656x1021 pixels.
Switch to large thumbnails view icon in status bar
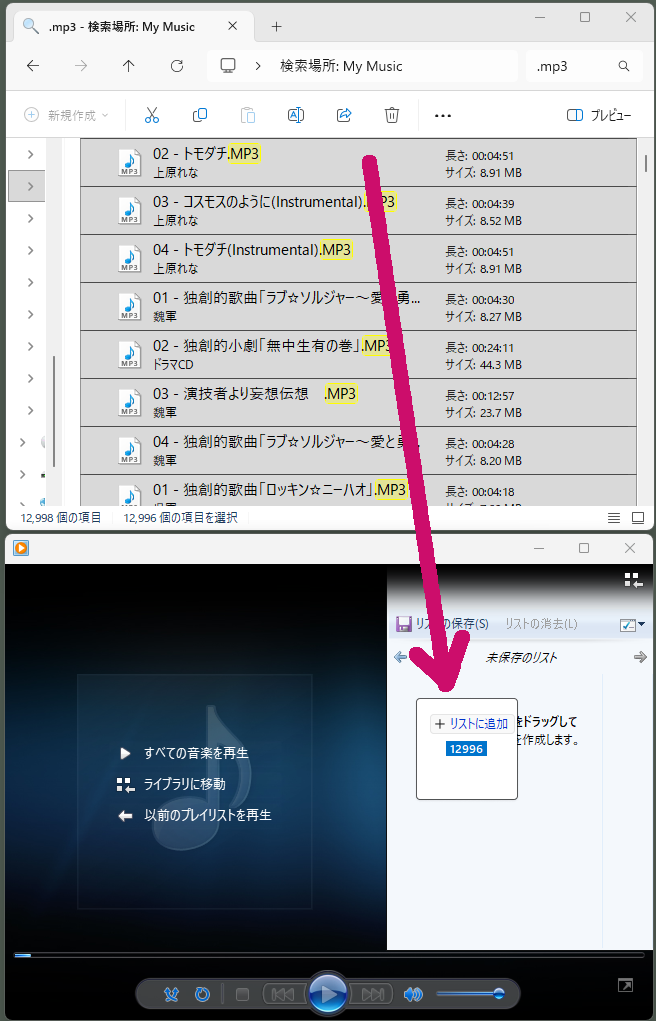coord(638,518)
